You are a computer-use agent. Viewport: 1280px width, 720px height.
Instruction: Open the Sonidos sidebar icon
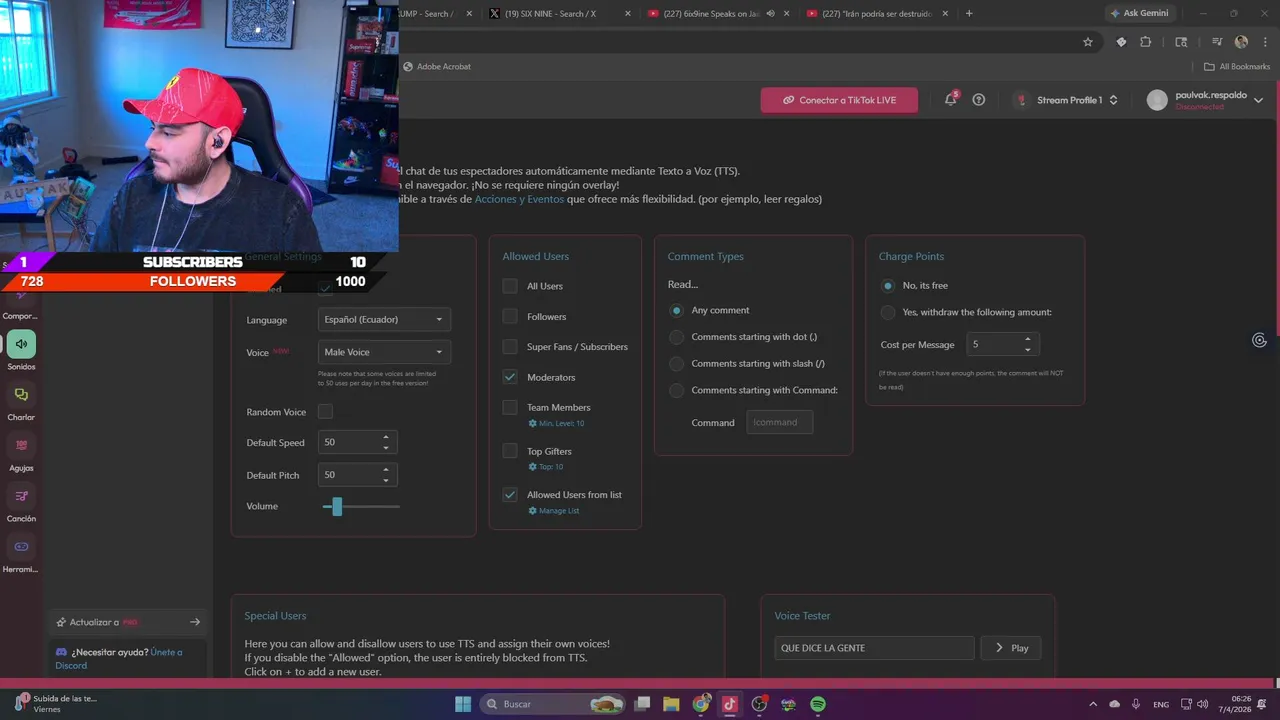[x=21, y=344]
